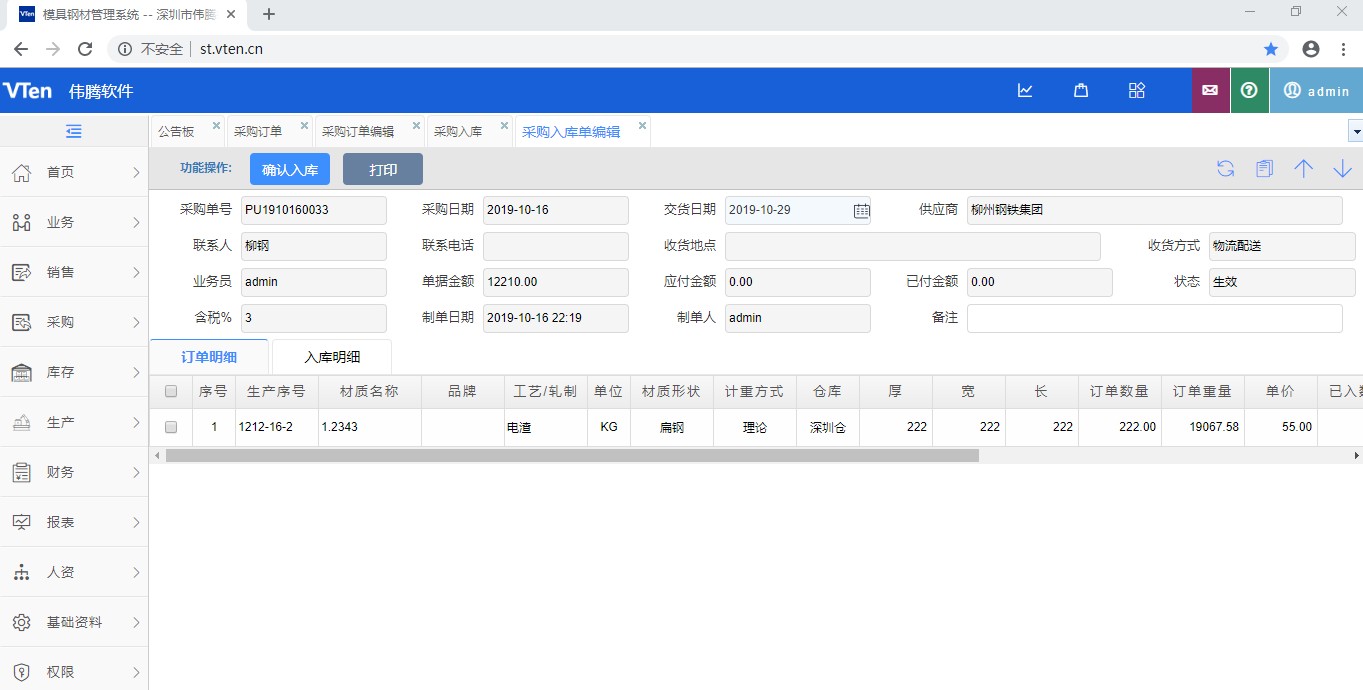The height and width of the screenshot is (690, 1363).
Task: Open the help question mark icon
Action: (1249, 91)
